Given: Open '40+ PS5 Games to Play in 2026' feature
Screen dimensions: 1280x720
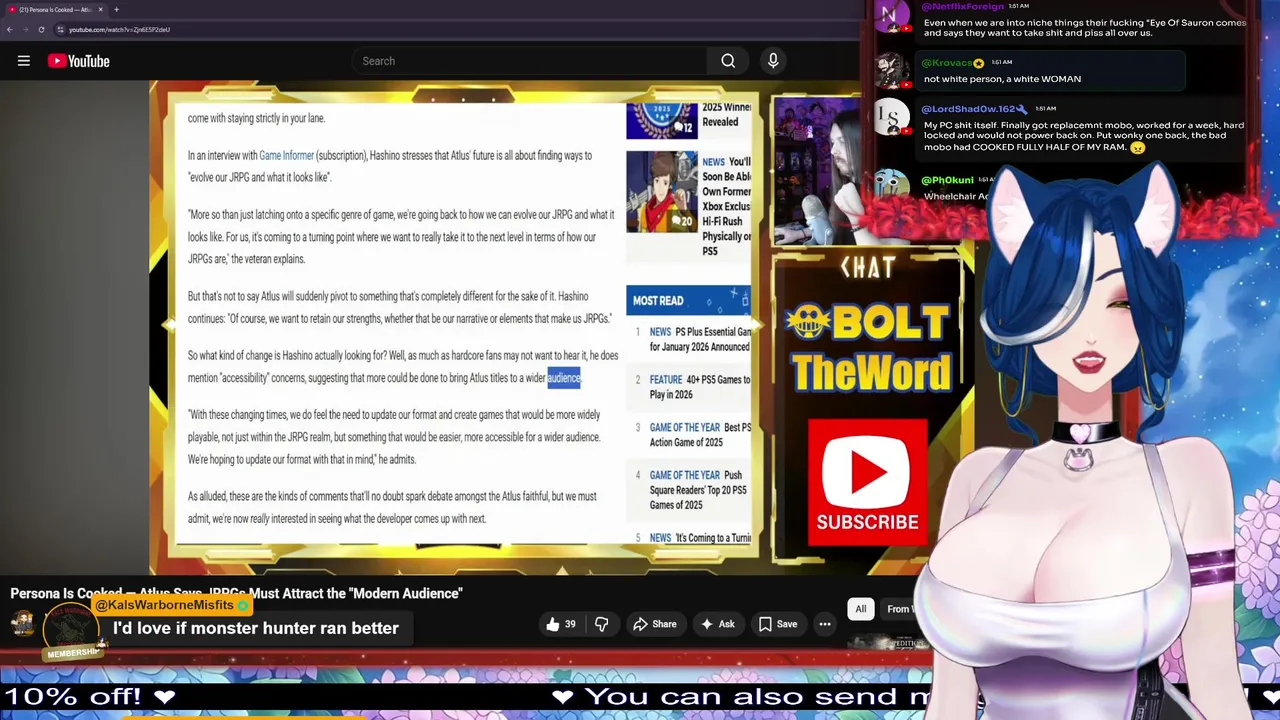Looking at the screenshot, I should tap(699, 387).
